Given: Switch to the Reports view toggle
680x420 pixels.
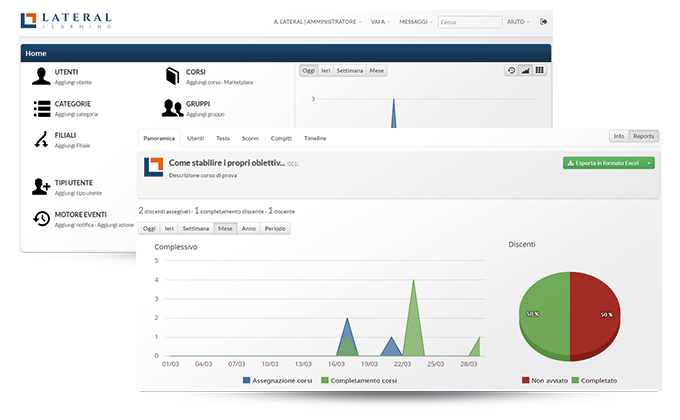Looking at the screenshot, I should pos(643,136).
